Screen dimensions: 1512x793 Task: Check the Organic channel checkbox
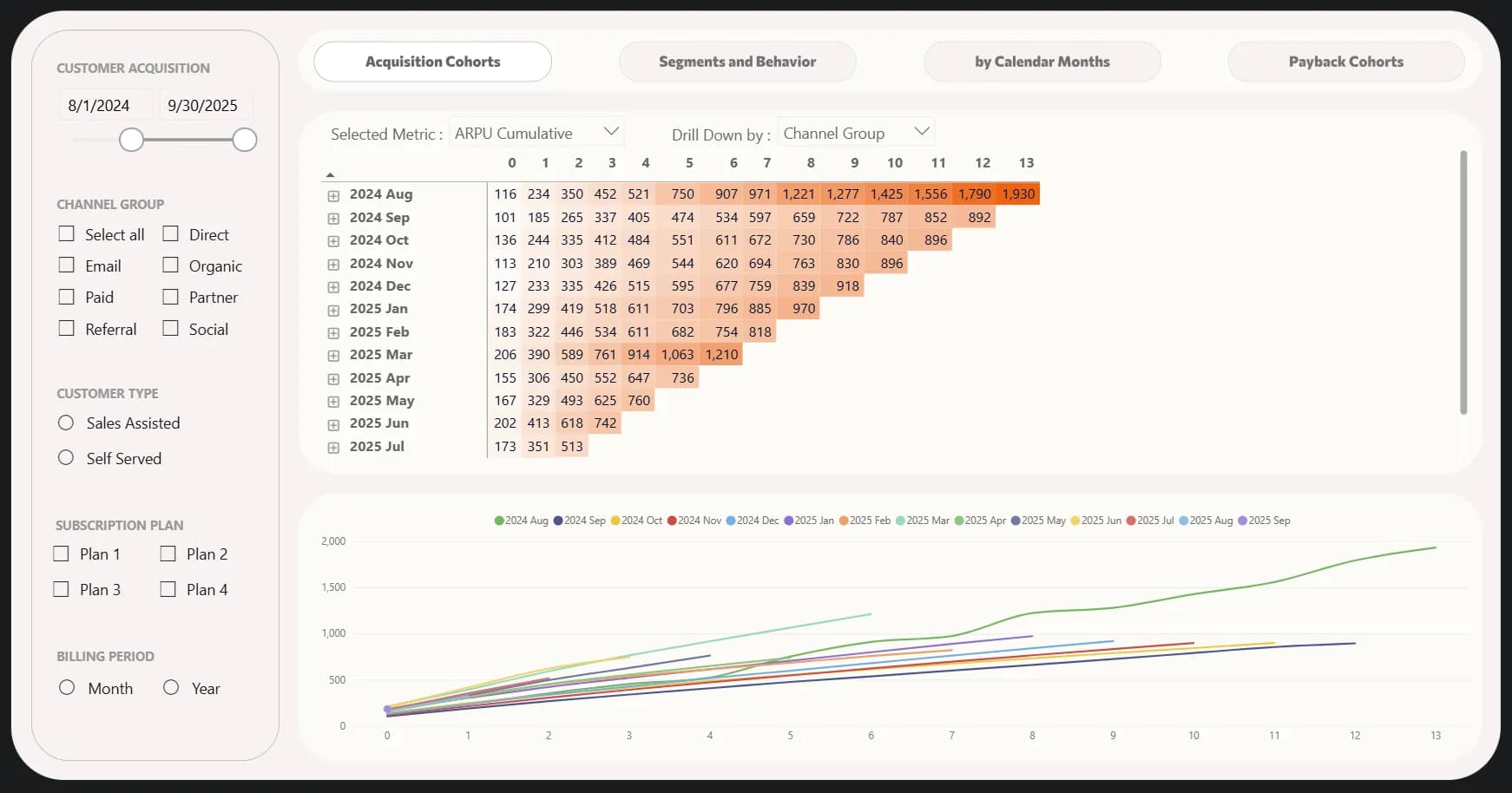pyautogui.click(x=171, y=265)
